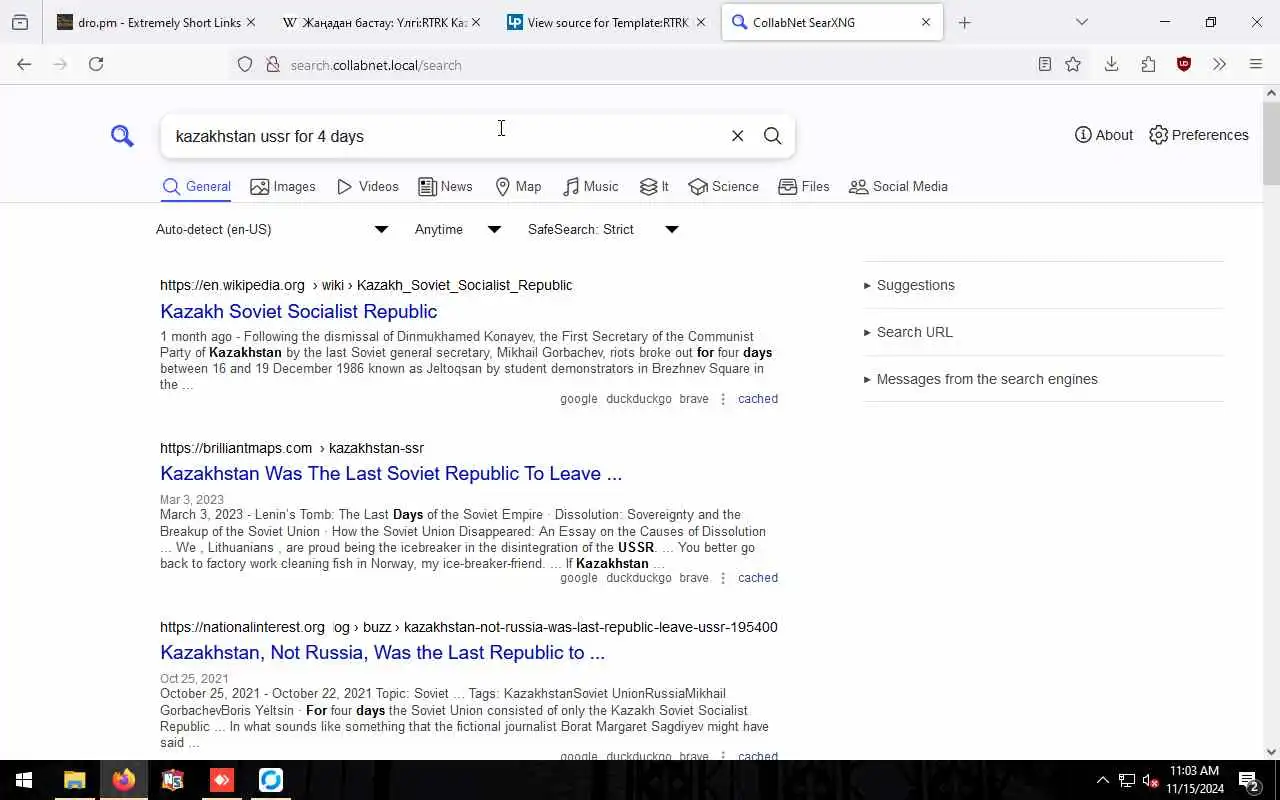Open Kazakhstan, Not Russia result link
The image size is (1280, 800).
pyautogui.click(x=382, y=652)
